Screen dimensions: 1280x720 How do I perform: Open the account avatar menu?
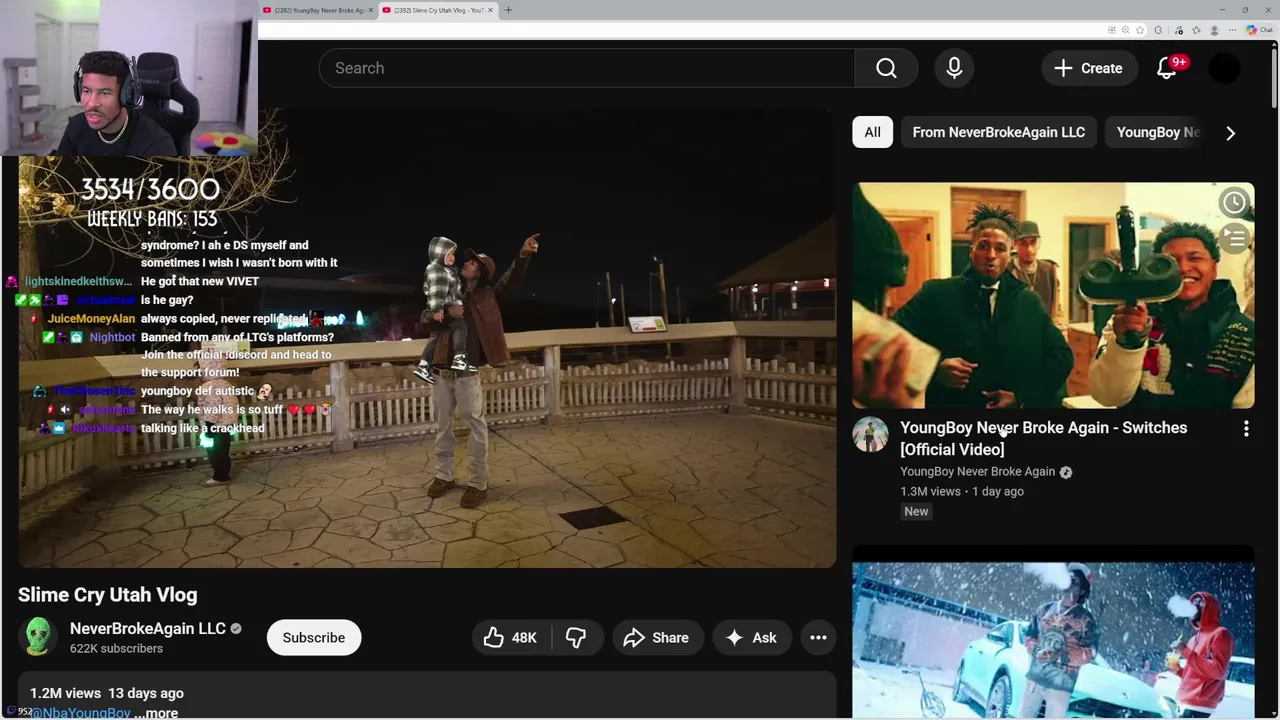click(1224, 68)
